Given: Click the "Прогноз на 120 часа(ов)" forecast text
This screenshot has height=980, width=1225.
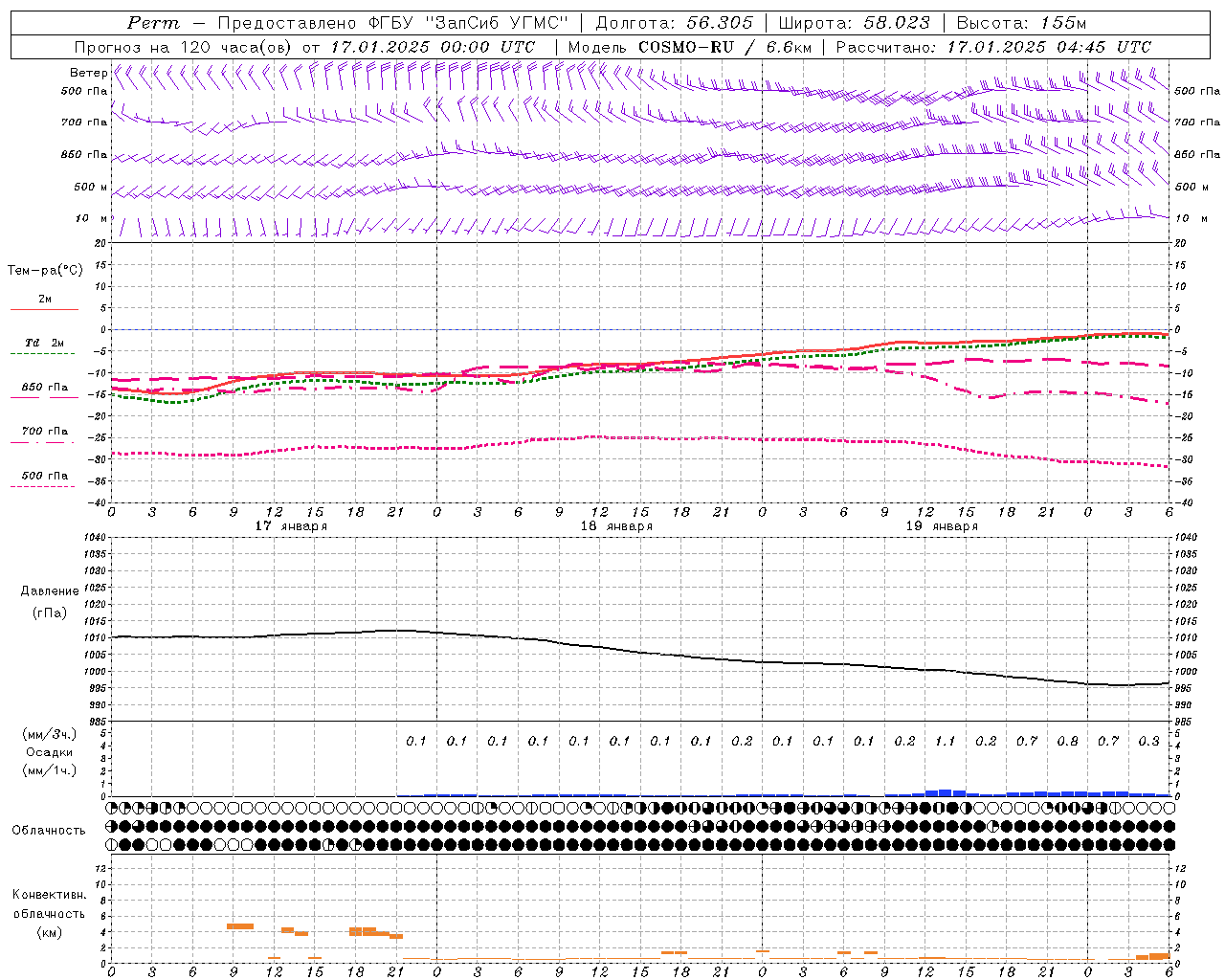Looking at the screenshot, I should 183,47.
